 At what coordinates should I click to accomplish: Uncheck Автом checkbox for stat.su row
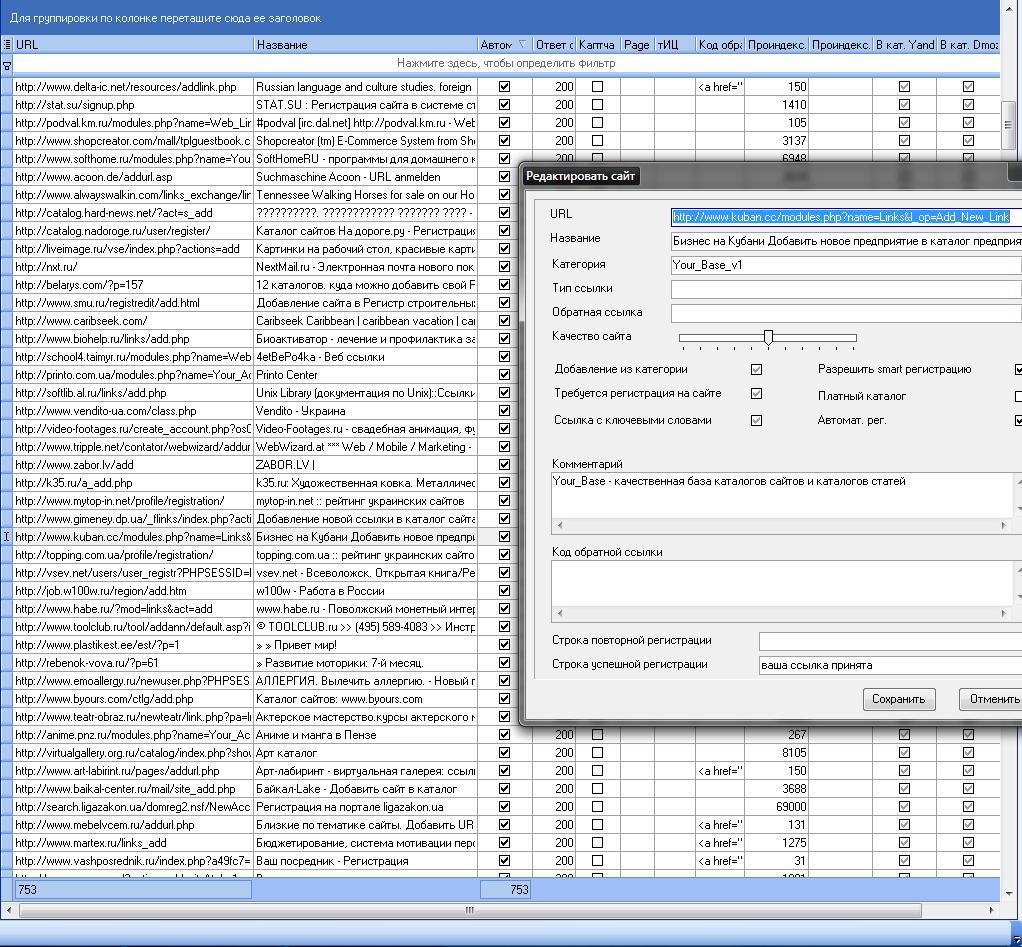504,105
